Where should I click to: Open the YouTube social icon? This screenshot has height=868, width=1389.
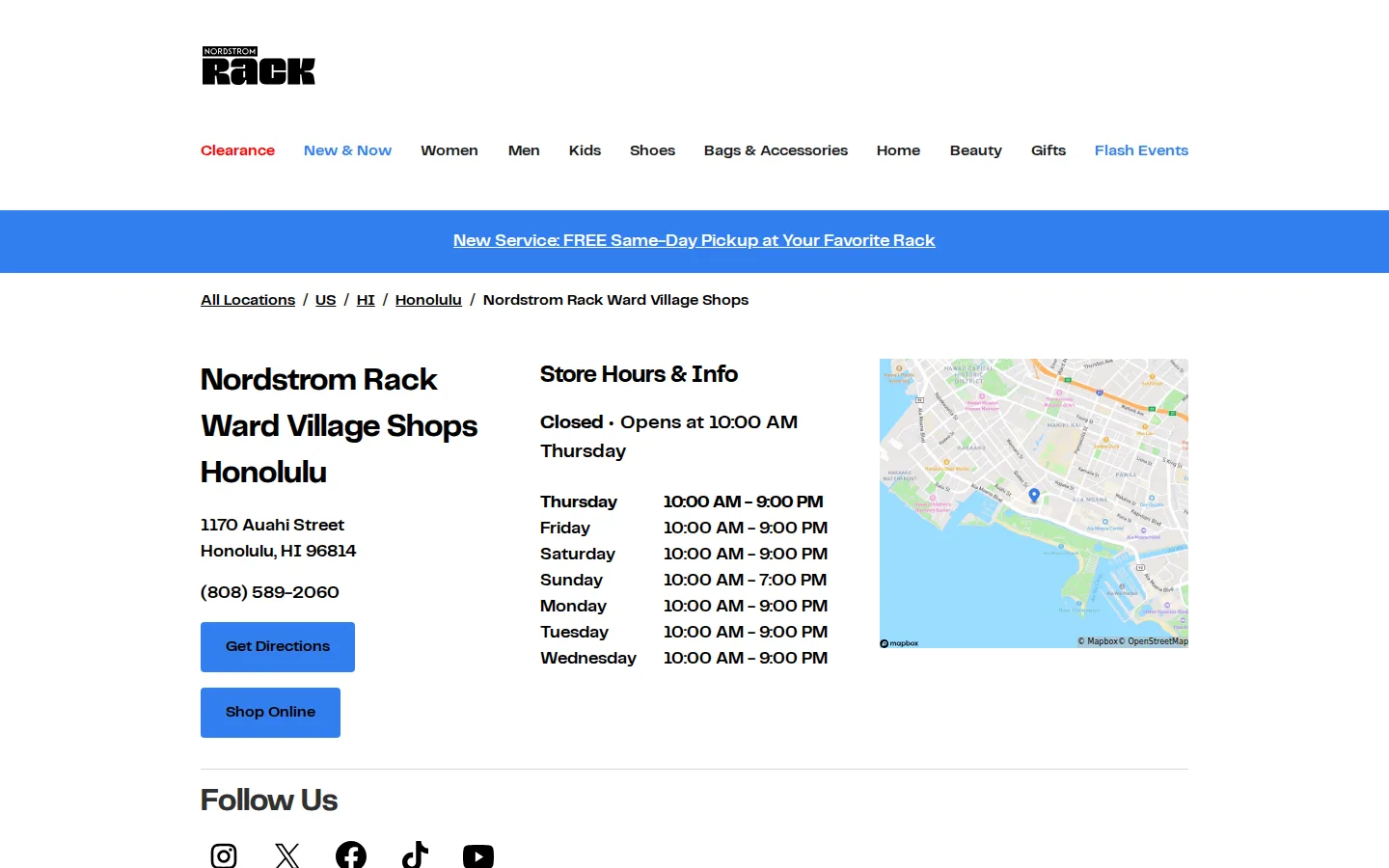478,855
